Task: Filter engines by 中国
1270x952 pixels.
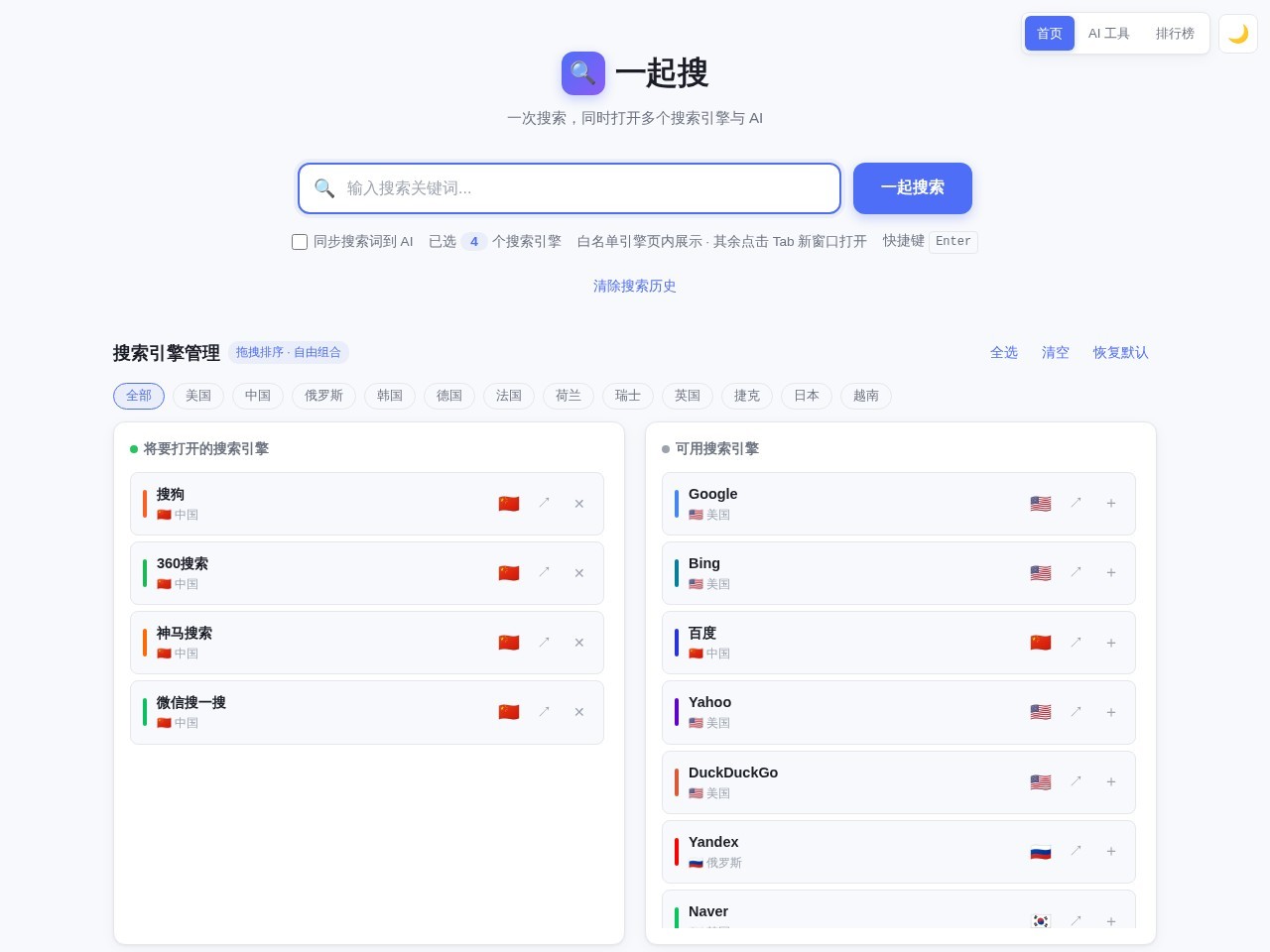Action: [258, 396]
